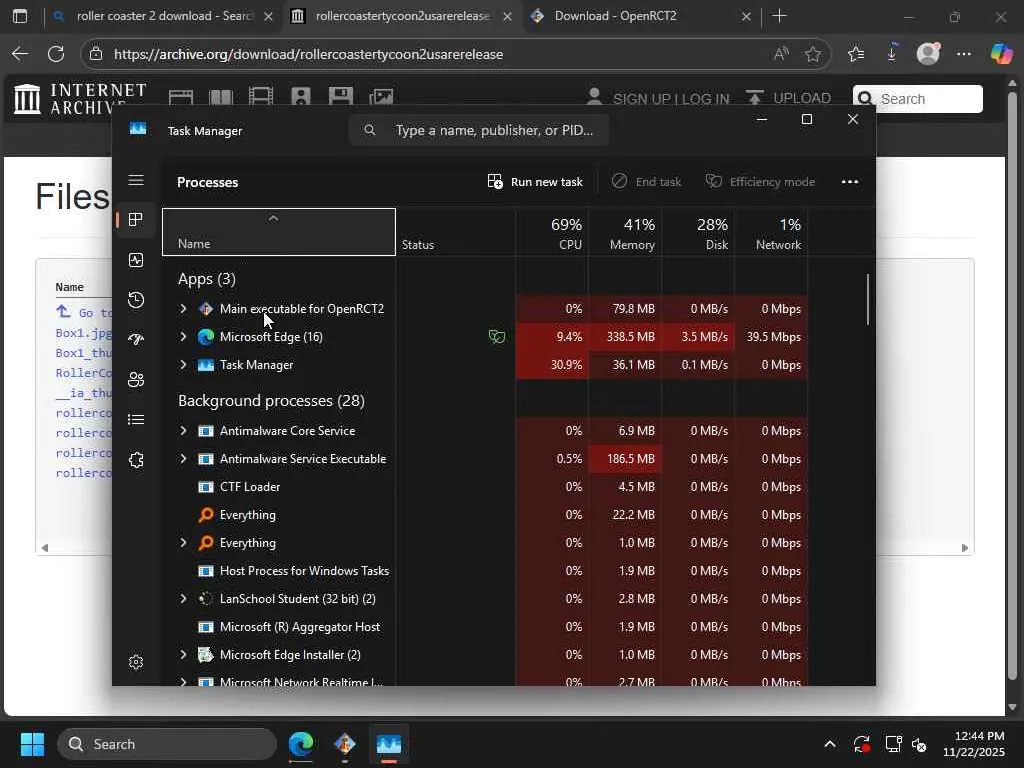
Task: Sort by the Name column header
Action: (x=279, y=232)
